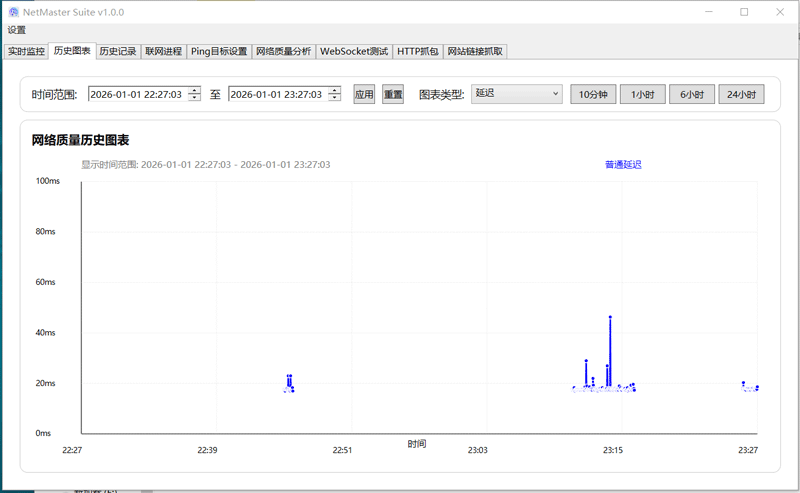
Task: Click the end time input field
Action: point(277,95)
